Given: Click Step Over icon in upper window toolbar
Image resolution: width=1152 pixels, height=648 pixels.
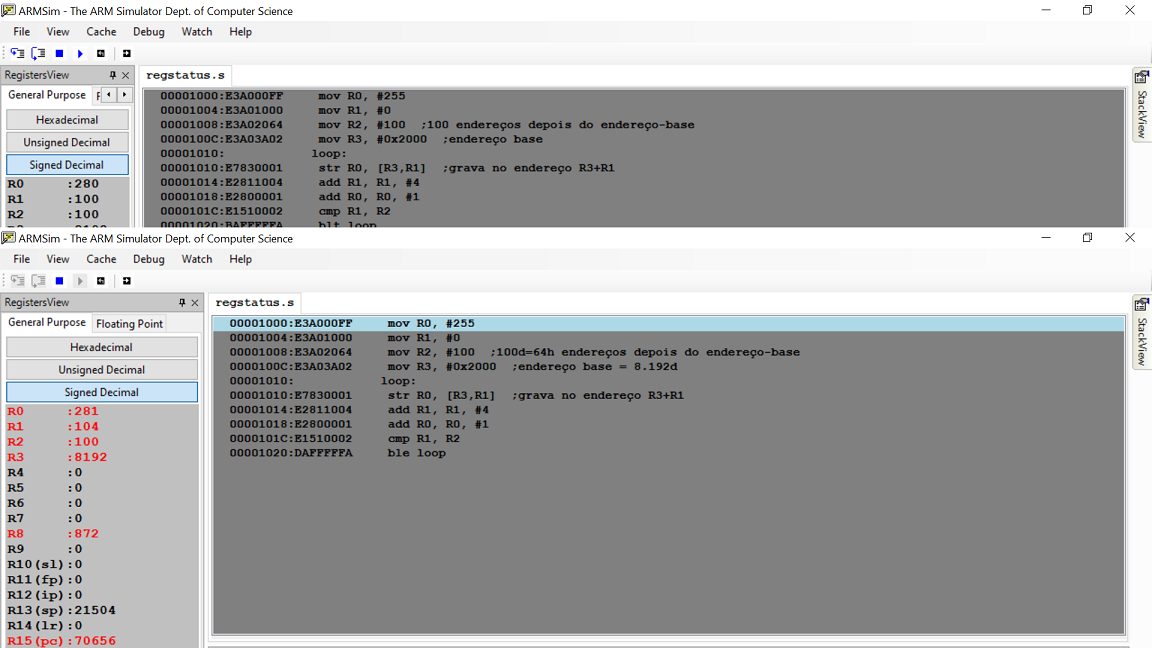Looking at the screenshot, I should coord(38,54).
